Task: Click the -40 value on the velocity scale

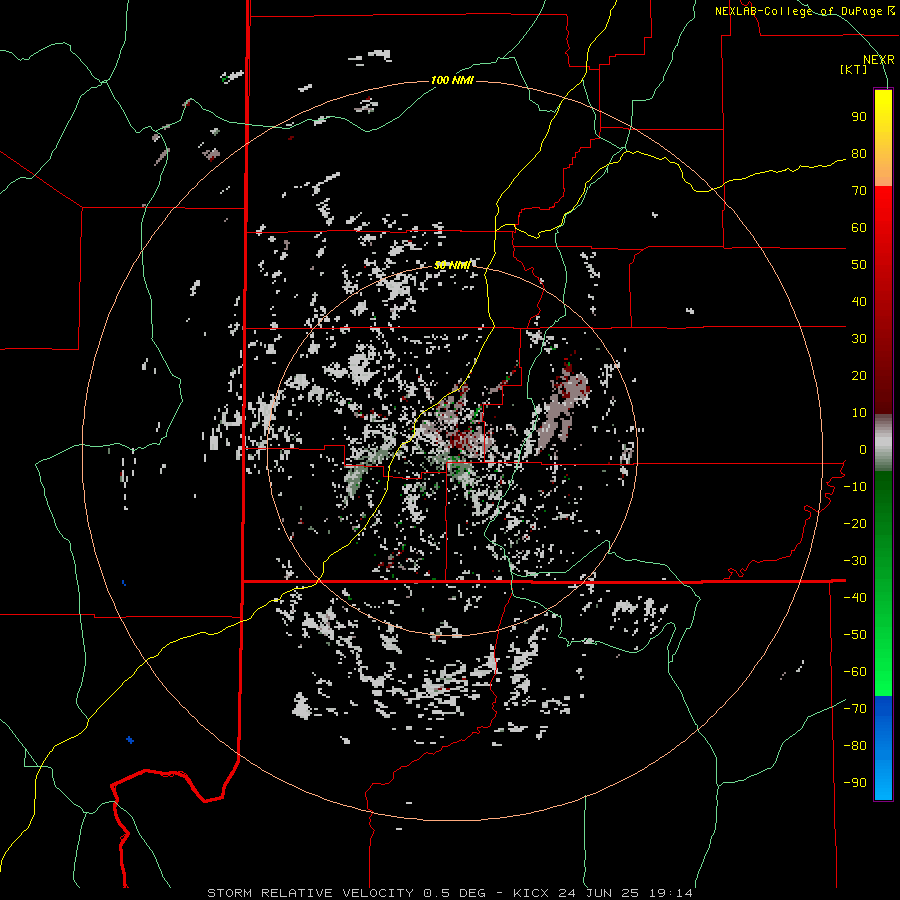Action: pyautogui.click(x=855, y=598)
